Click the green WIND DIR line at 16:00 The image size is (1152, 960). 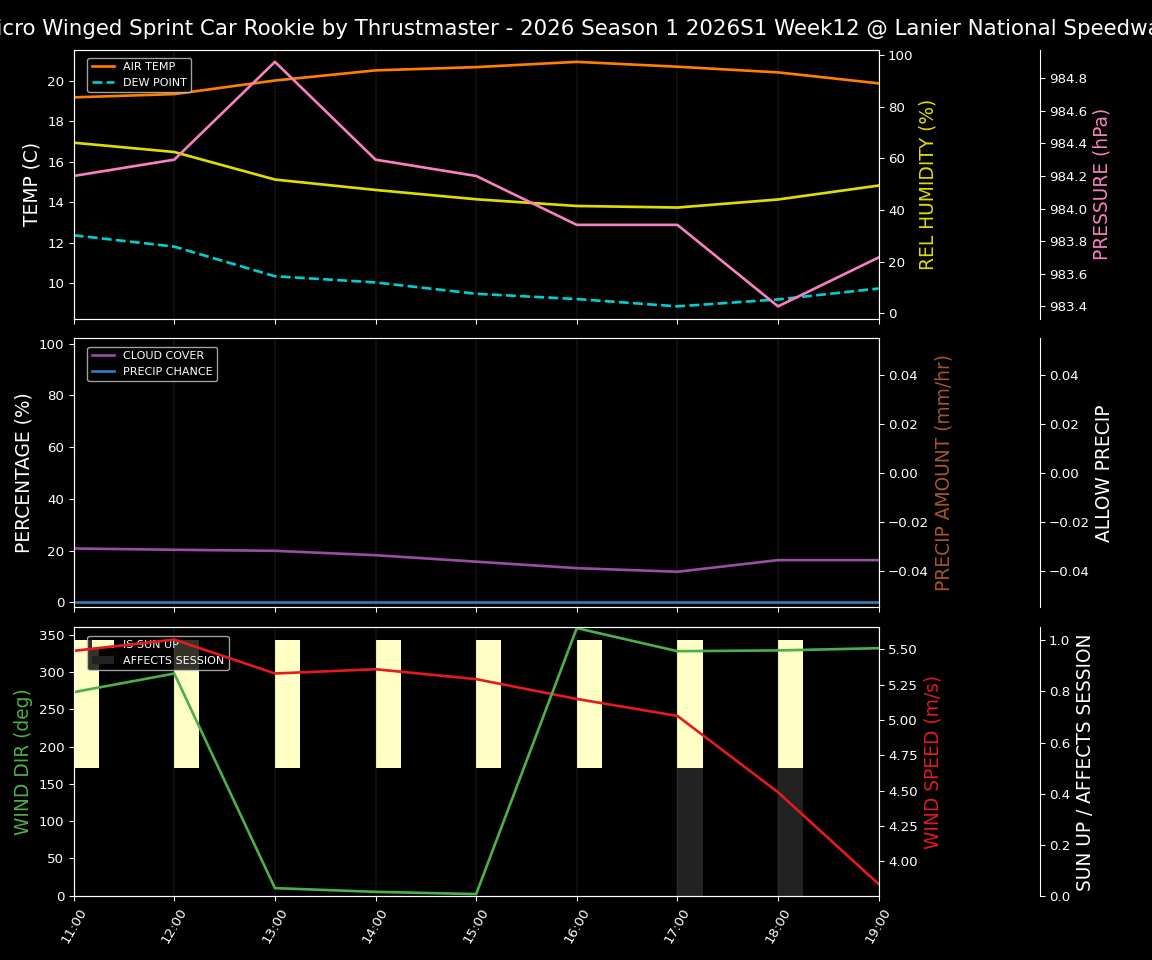(578, 632)
